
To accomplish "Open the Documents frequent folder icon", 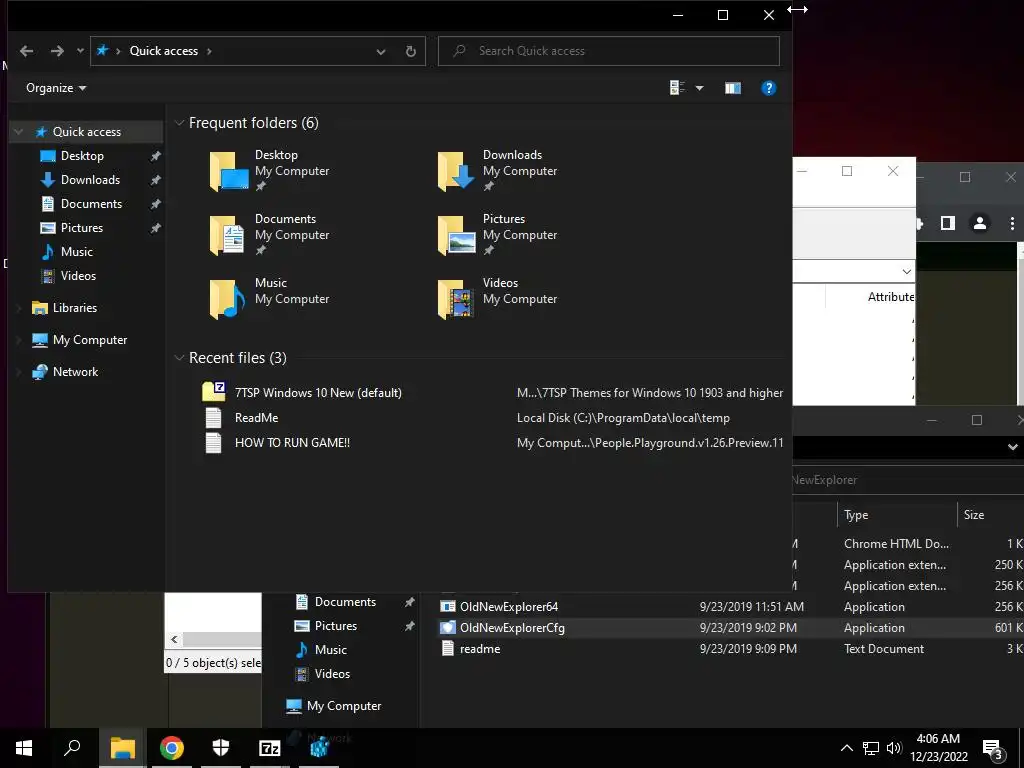I will tap(229, 235).
